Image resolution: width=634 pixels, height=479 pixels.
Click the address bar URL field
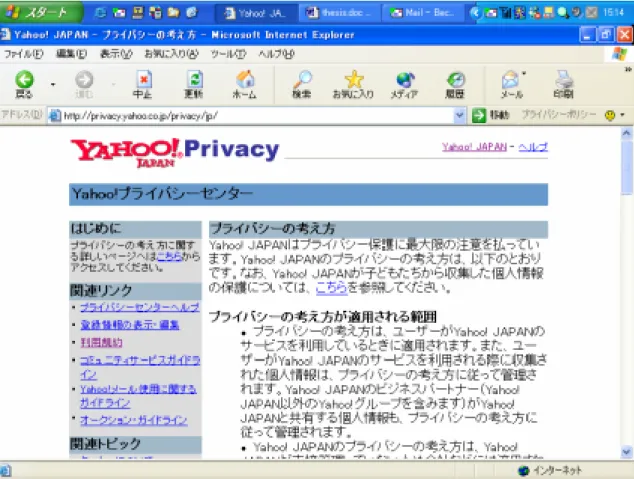coord(256,116)
